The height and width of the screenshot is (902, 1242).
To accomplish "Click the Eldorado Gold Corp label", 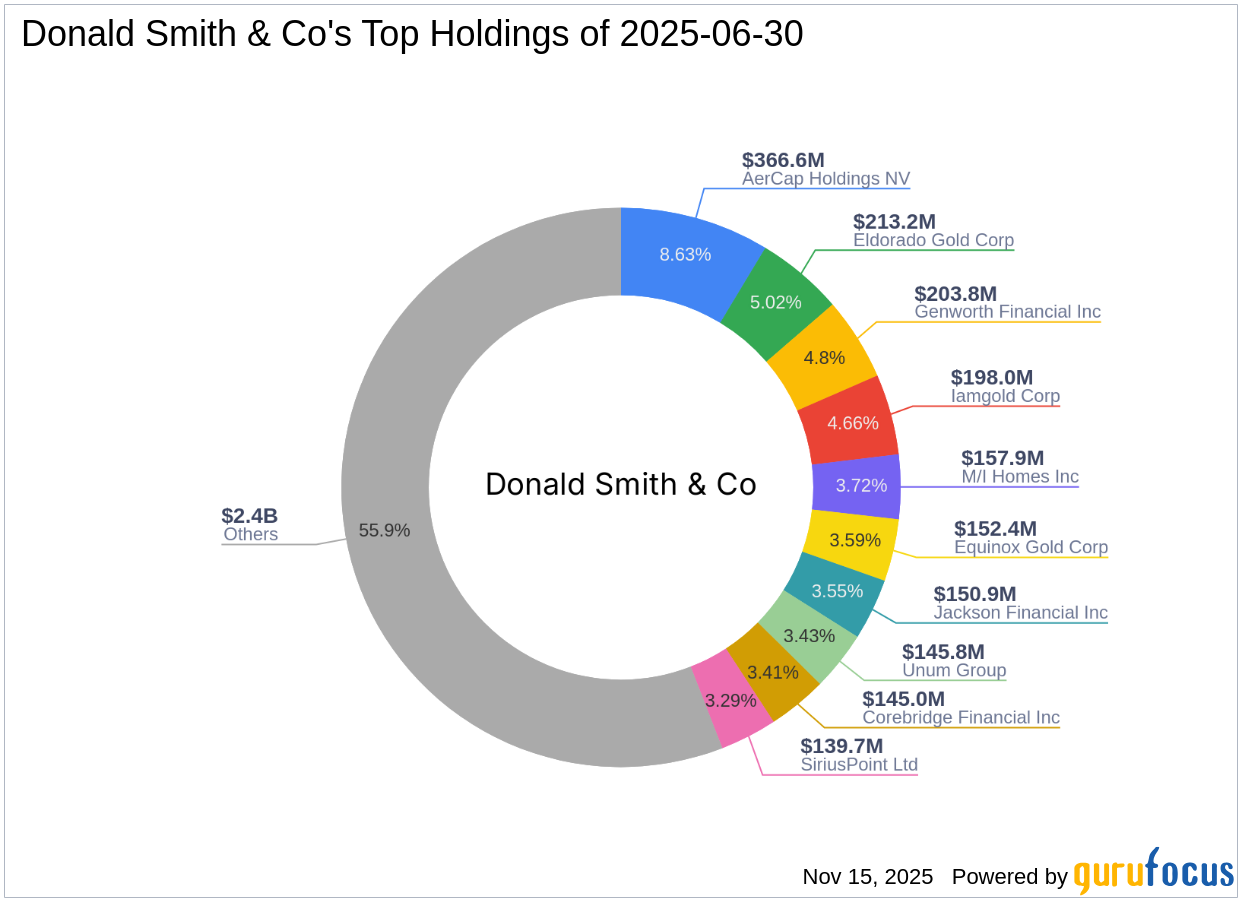I will (933, 241).
